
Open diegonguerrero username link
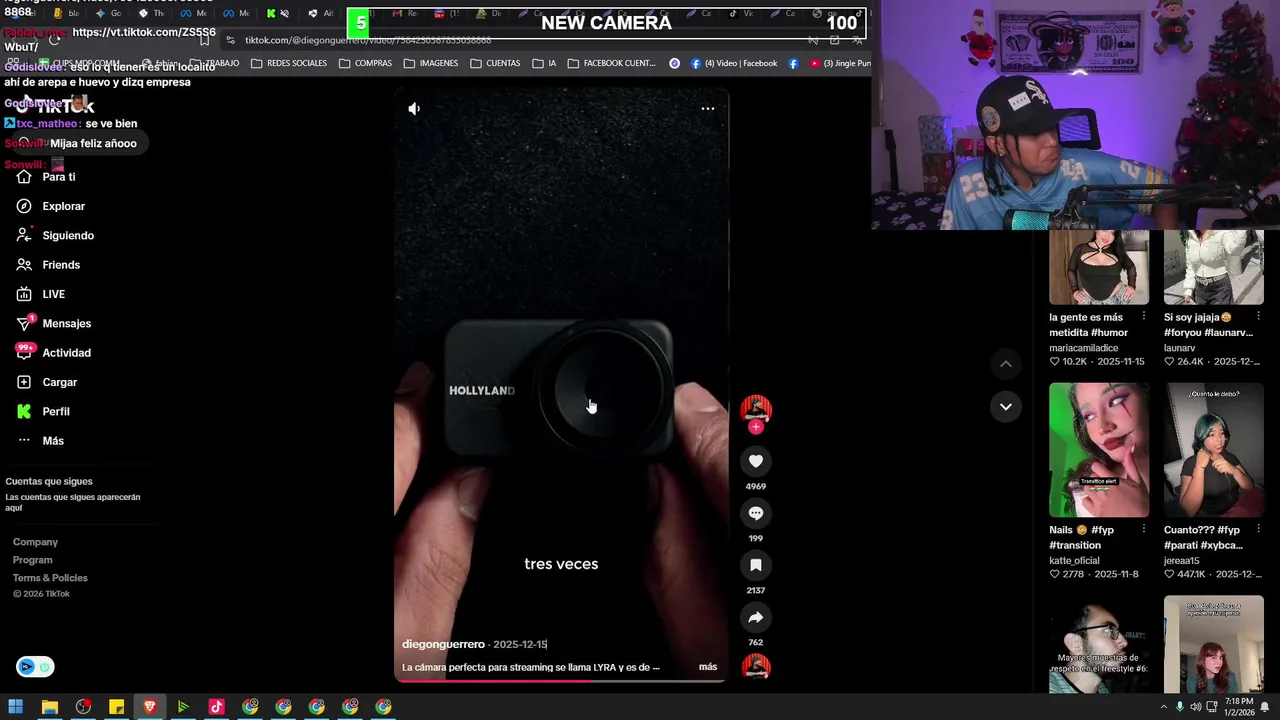443,644
